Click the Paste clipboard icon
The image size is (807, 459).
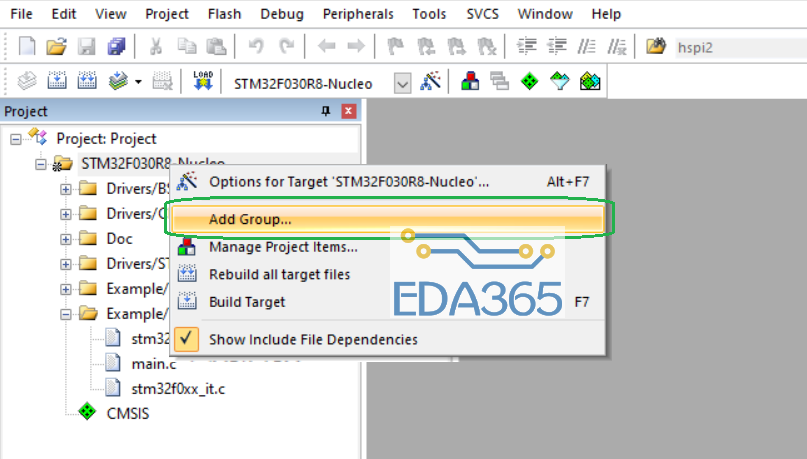(x=216, y=47)
